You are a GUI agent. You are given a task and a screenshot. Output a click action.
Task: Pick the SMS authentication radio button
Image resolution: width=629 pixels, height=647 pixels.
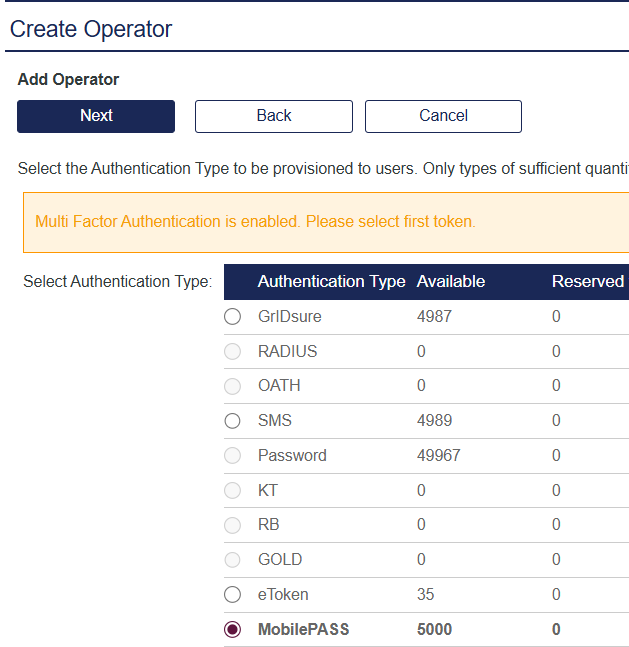click(233, 421)
